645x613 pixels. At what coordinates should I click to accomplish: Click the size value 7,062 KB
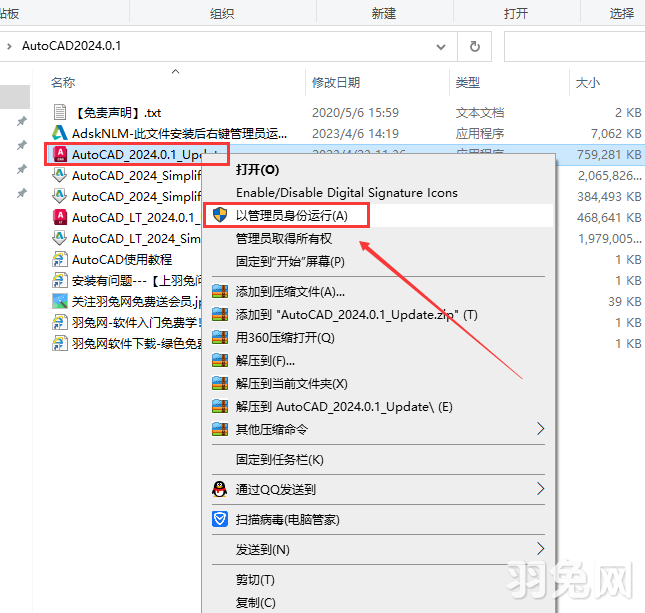point(616,133)
